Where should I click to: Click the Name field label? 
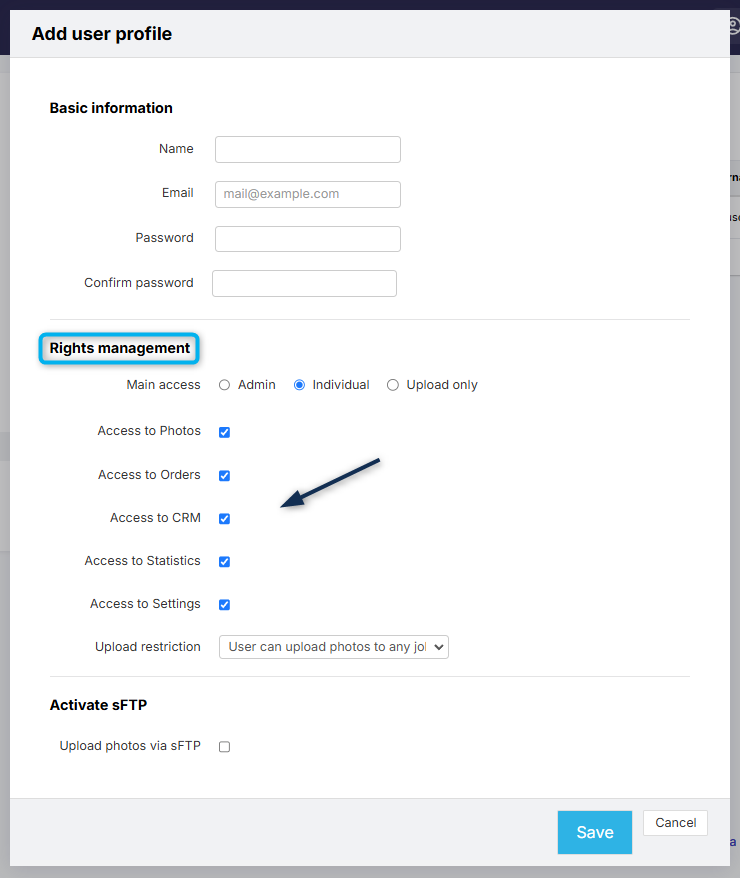tap(176, 148)
